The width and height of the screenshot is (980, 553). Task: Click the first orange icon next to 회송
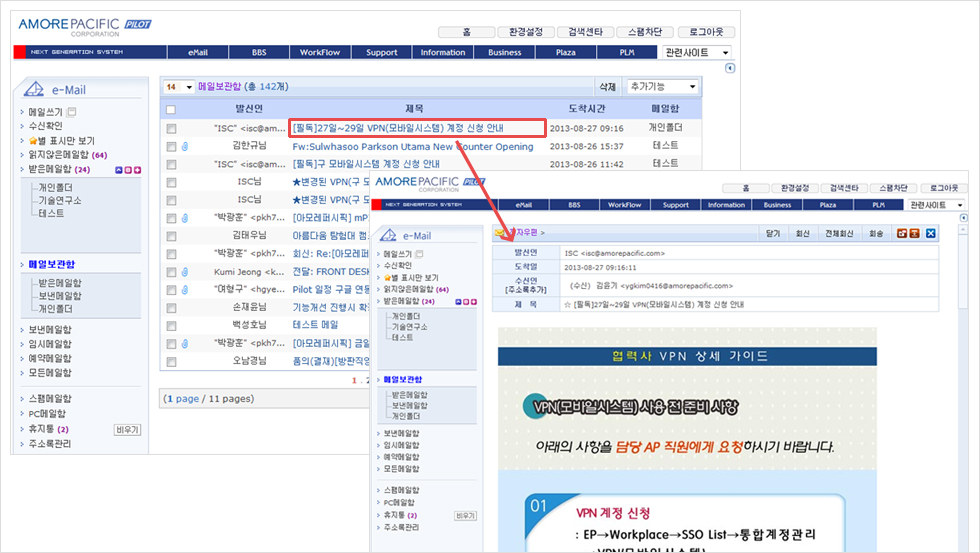point(902,233)
